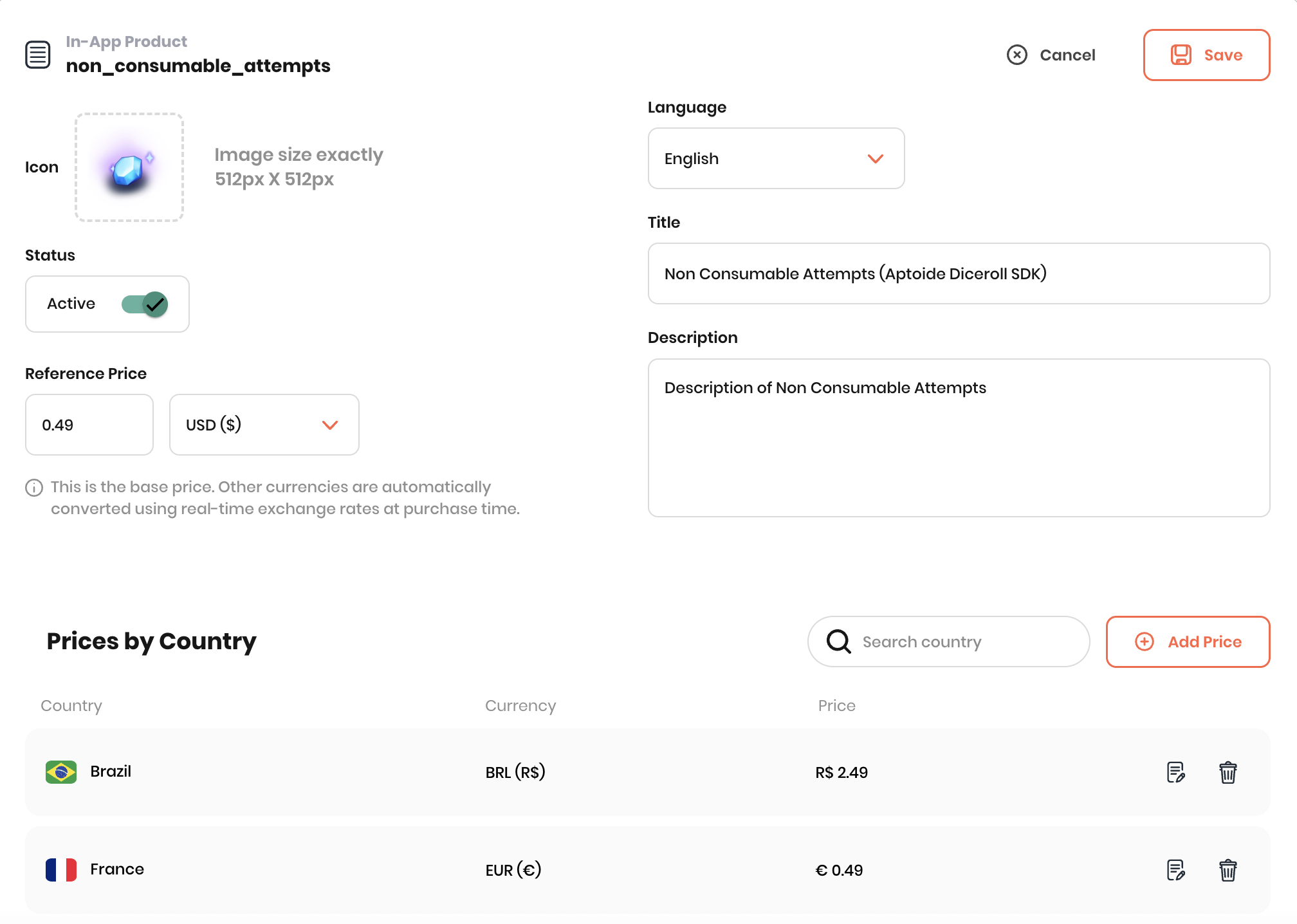Open the USD ($) currency dropdown
This screenshot has width=1297, height=924.
pyautogui.click(x=264, y=425)
